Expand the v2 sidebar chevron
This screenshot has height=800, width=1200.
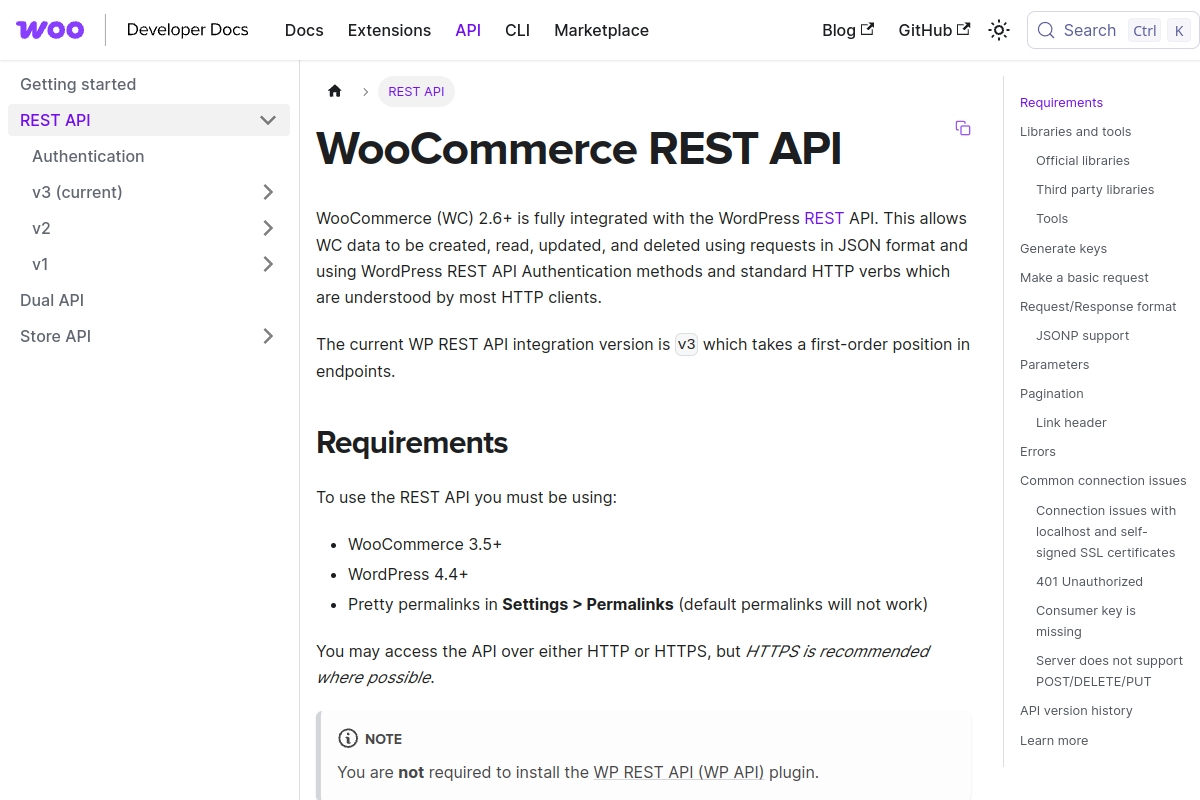coord(268,228)
